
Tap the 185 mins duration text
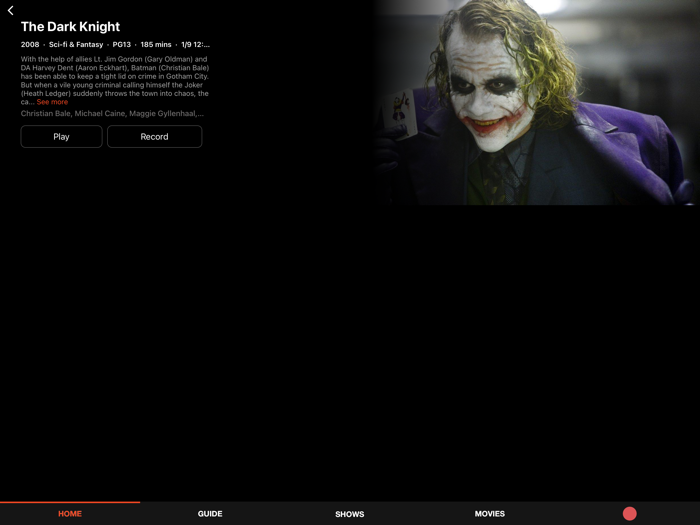156,45
